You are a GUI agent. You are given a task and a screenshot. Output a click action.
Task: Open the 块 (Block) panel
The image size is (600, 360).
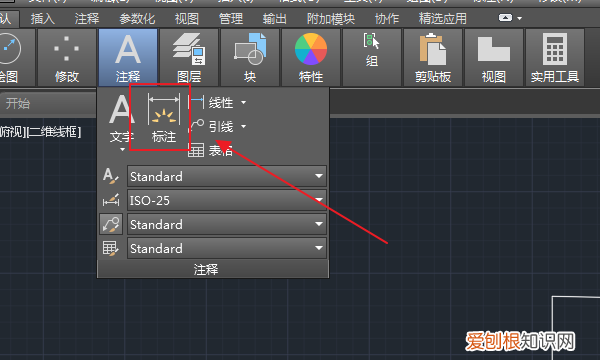[x=250, y=57]
